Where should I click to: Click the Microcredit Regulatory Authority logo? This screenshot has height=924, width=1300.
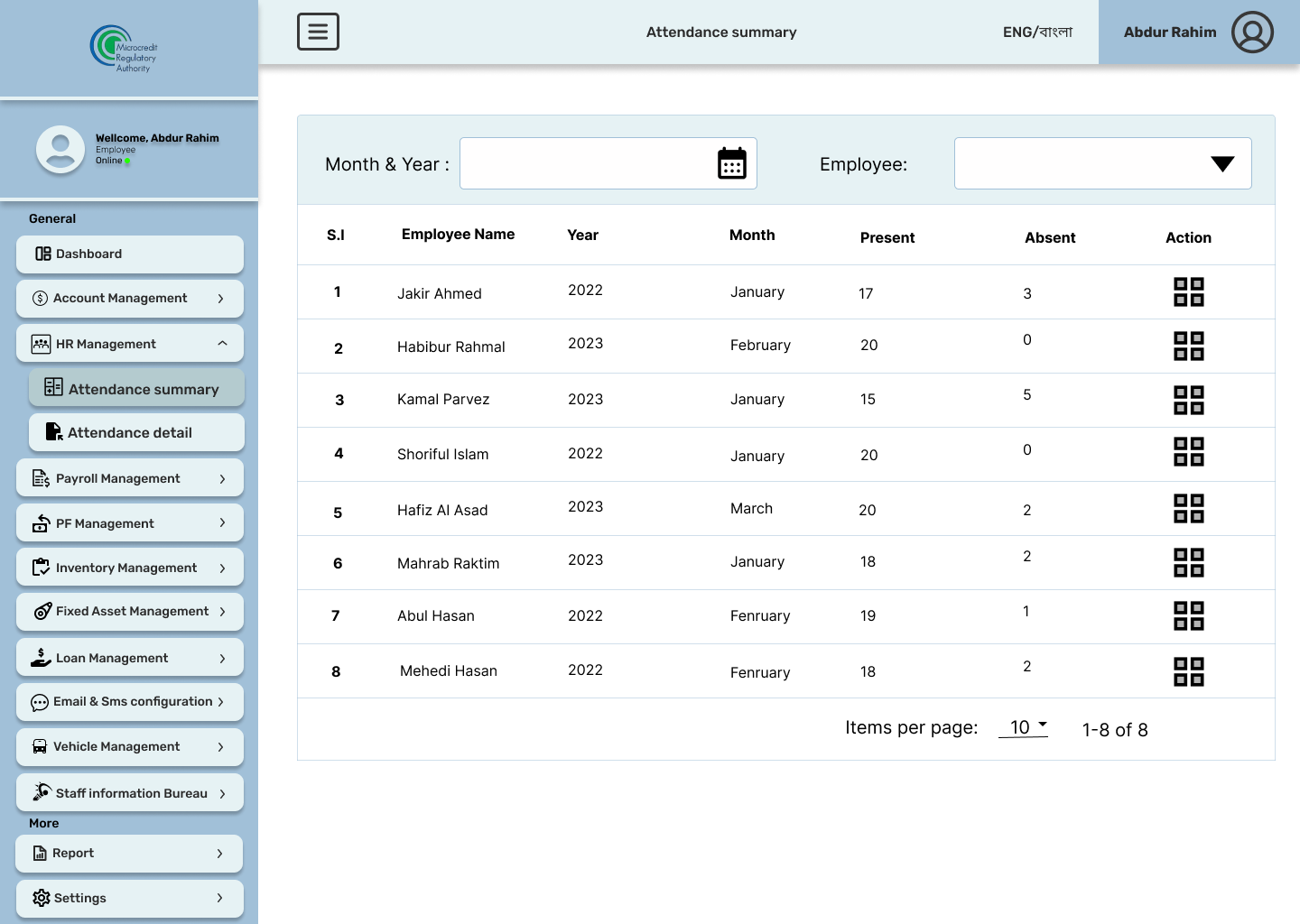(x=125, y=49)
